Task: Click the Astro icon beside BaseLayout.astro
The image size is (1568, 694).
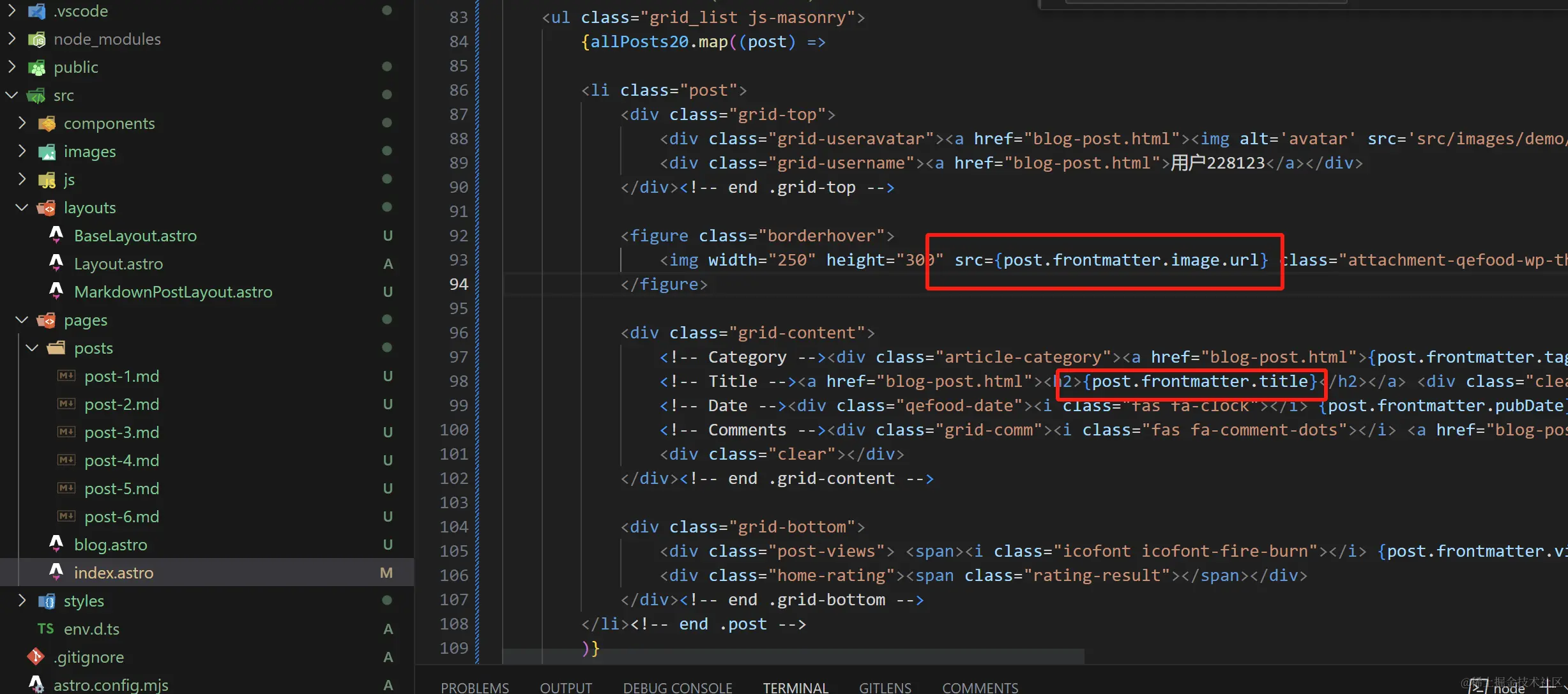Action: pos(56,235)
